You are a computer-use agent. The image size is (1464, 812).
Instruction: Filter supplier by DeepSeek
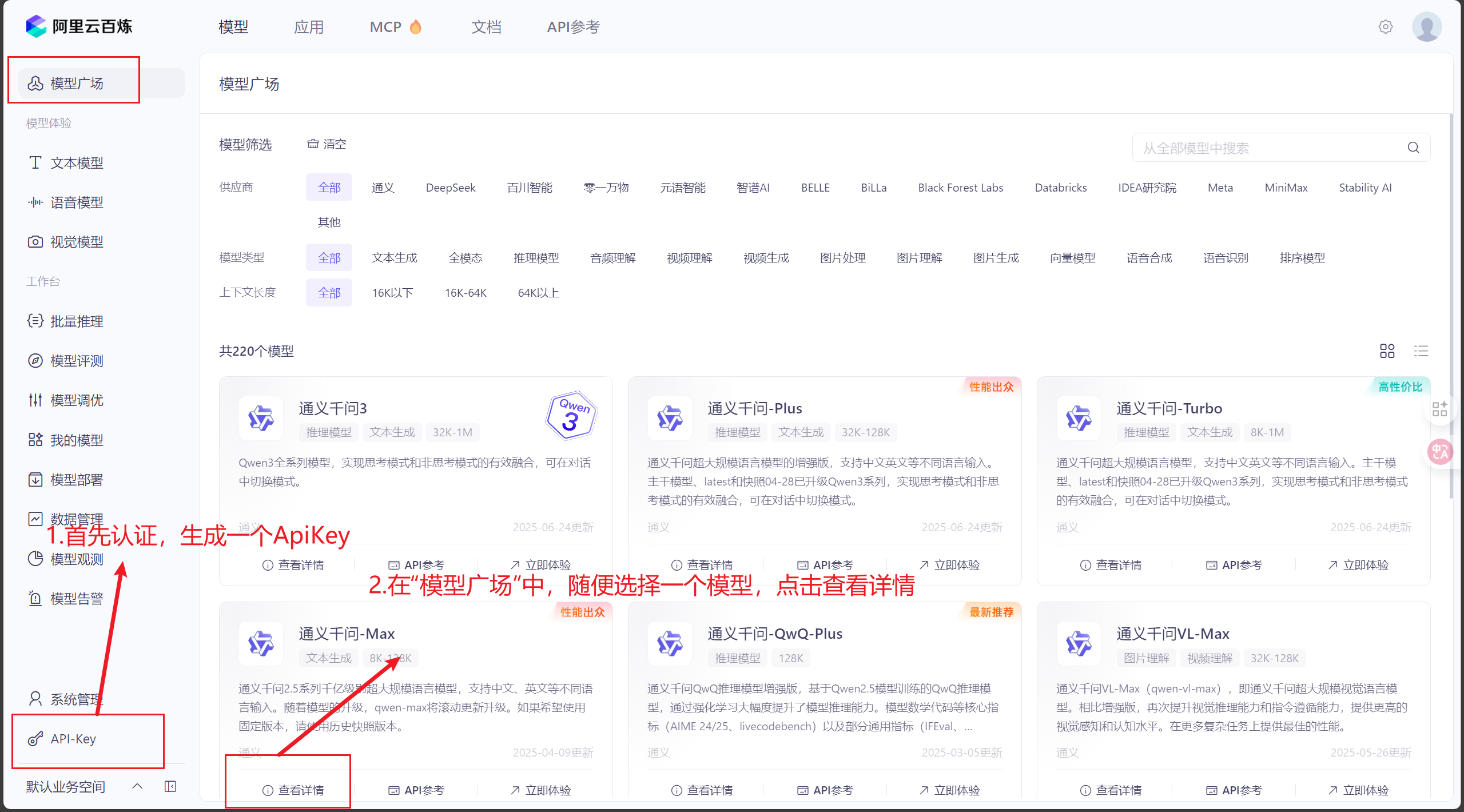point(451,188)
